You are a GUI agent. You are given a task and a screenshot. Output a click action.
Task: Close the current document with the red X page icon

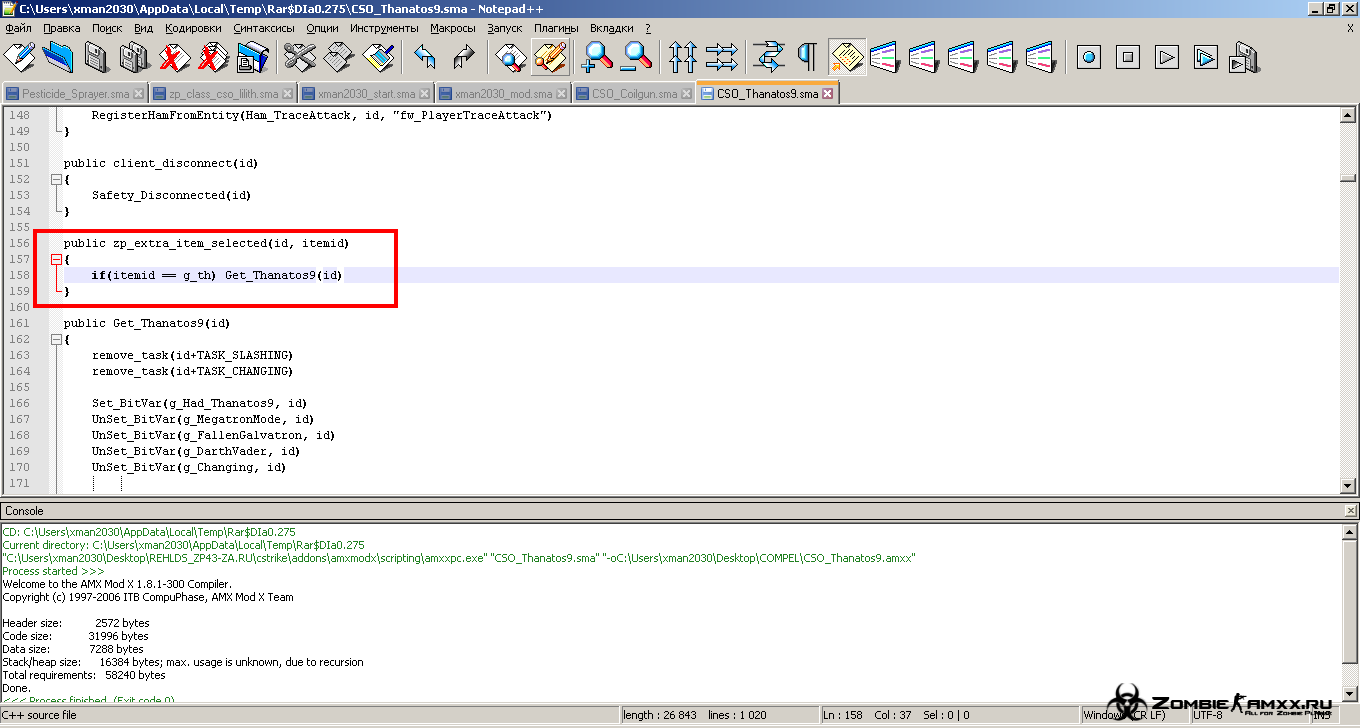[174, 56]
